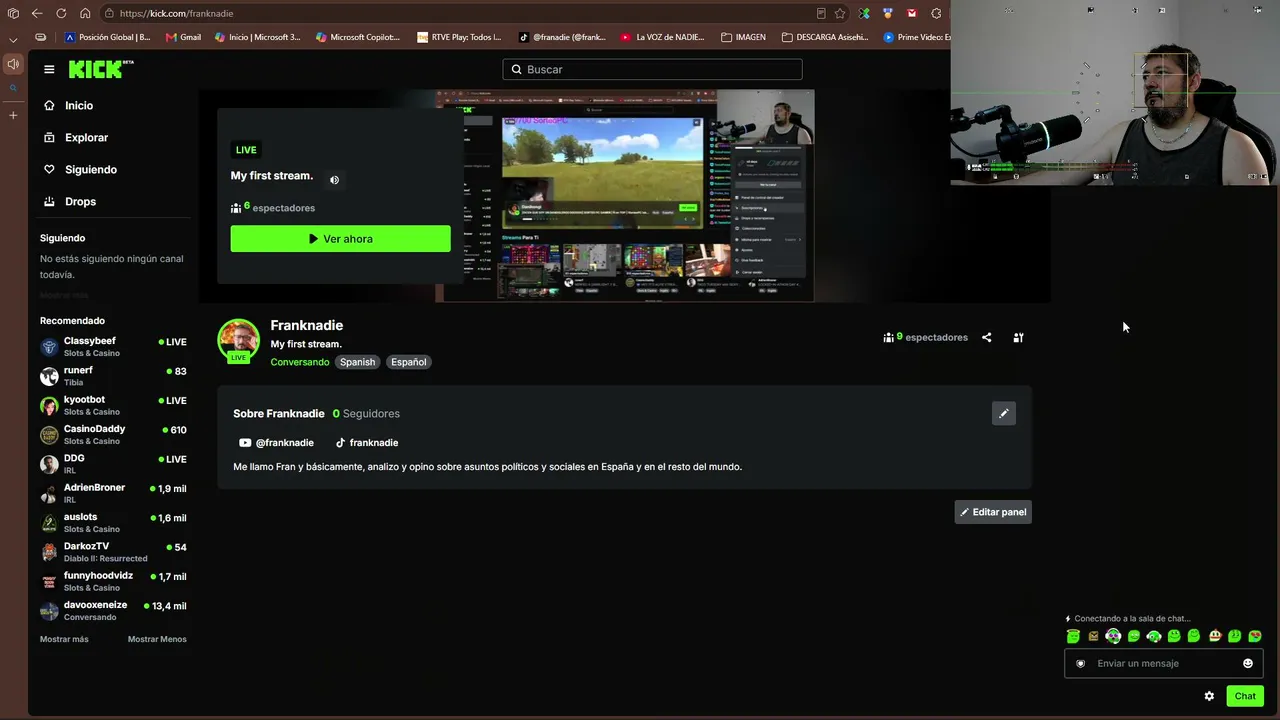1280x720 pixels.
Task: Click the green Chat send button
Action: point(1245,696)
